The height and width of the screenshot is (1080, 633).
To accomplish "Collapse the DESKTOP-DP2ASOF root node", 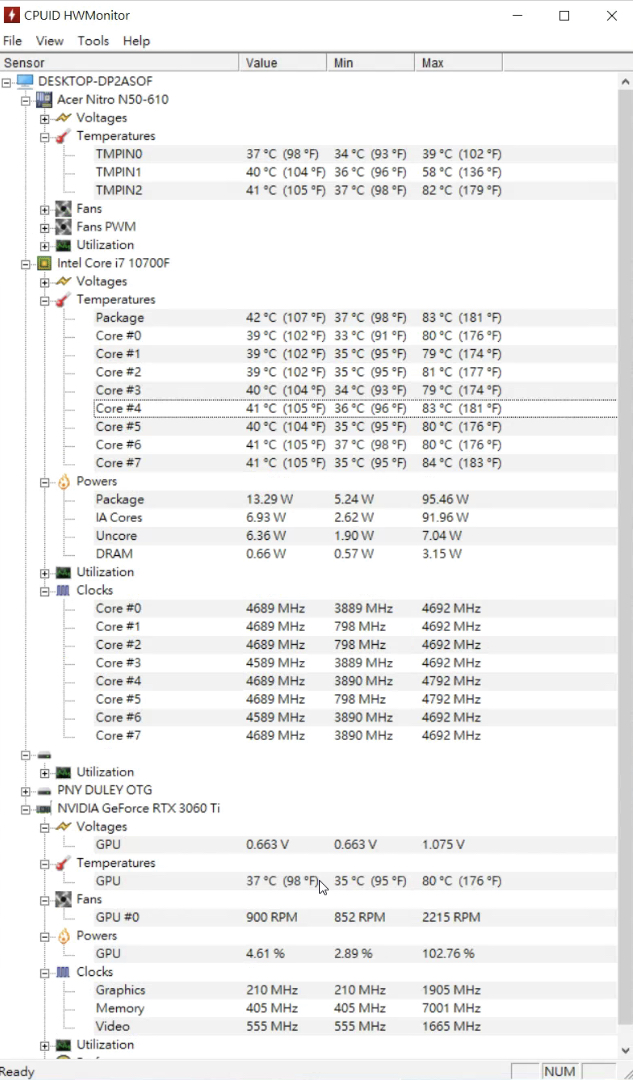I will pos(7,82).
